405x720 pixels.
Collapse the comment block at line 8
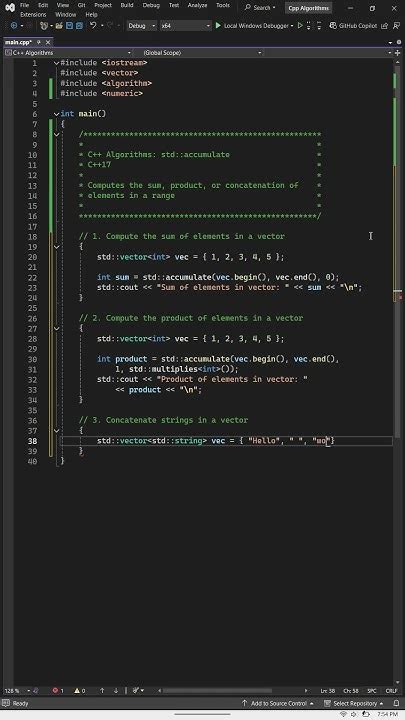click(56, 135)
